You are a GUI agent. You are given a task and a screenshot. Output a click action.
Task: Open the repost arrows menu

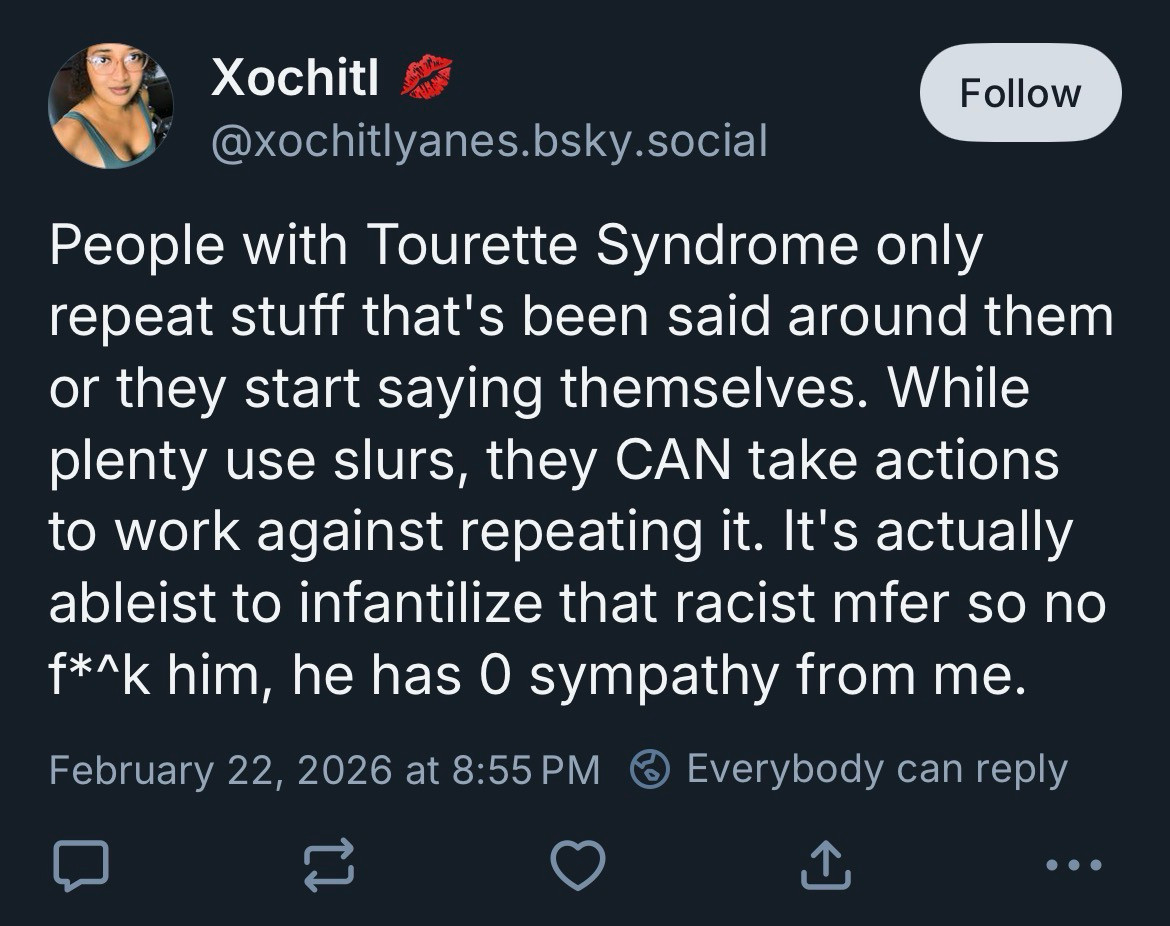pos(329,864)
